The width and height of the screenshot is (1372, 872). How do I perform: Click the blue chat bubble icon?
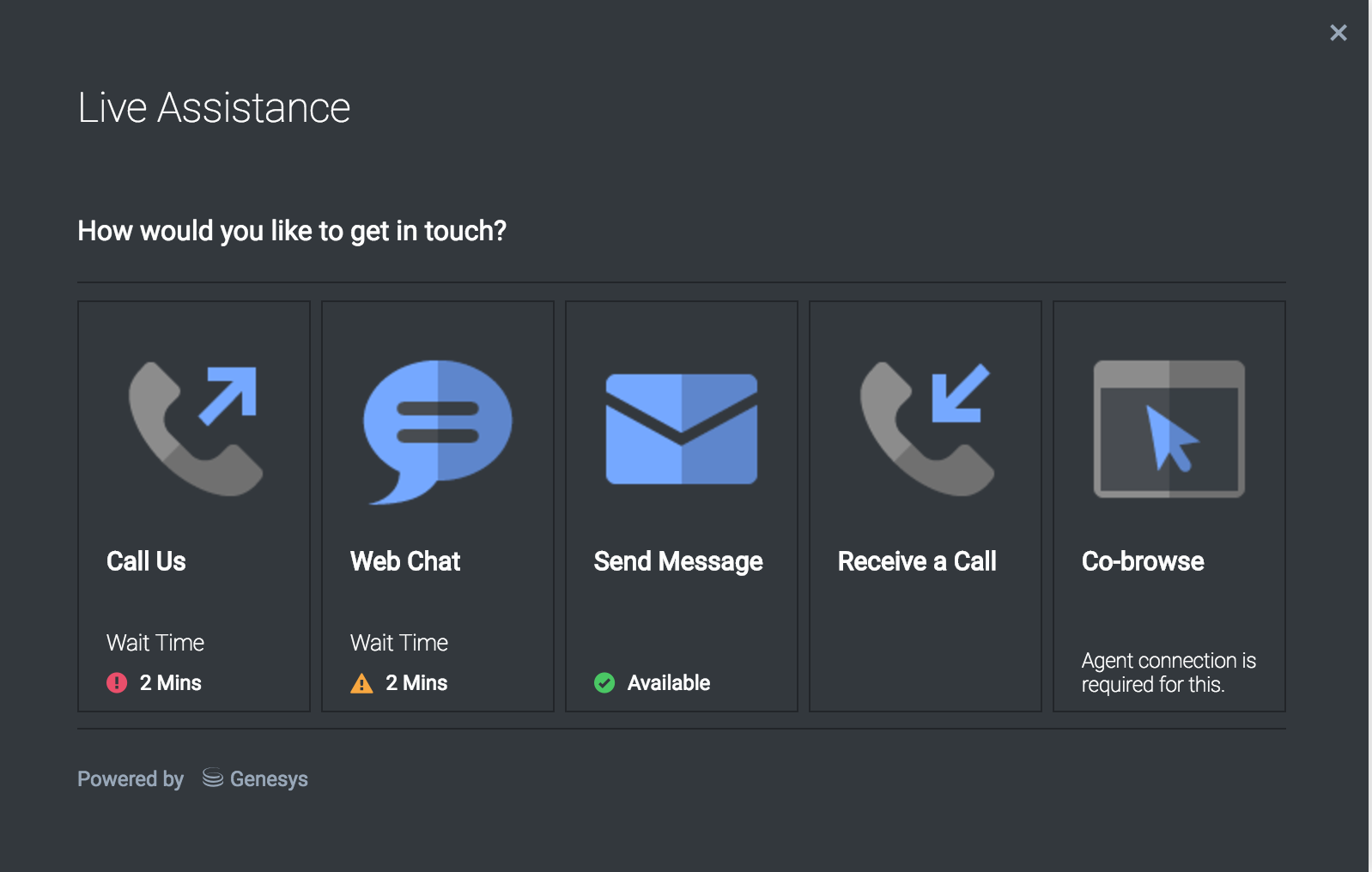438,429
